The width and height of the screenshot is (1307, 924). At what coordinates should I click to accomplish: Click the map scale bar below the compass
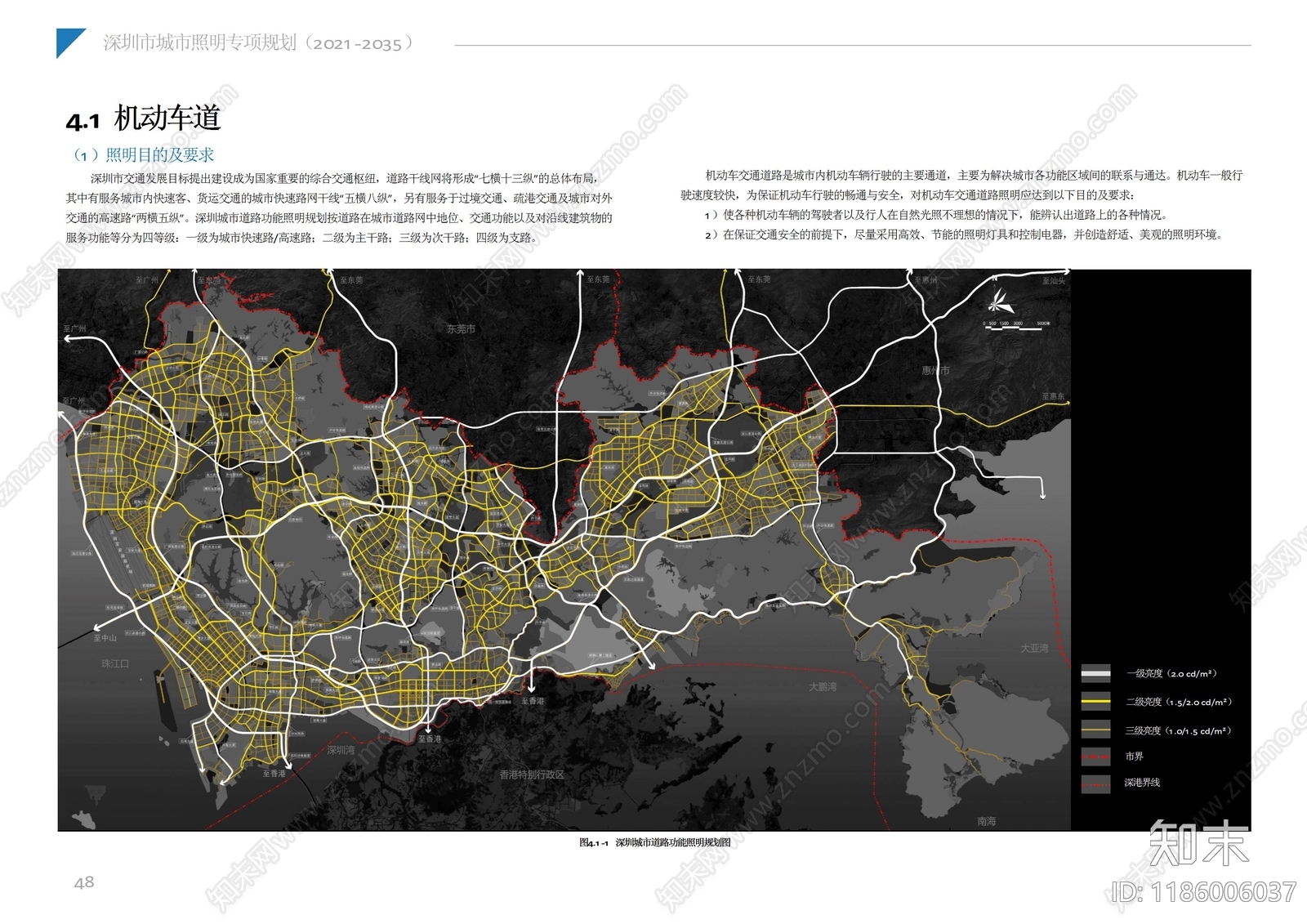pos(1017,325)
